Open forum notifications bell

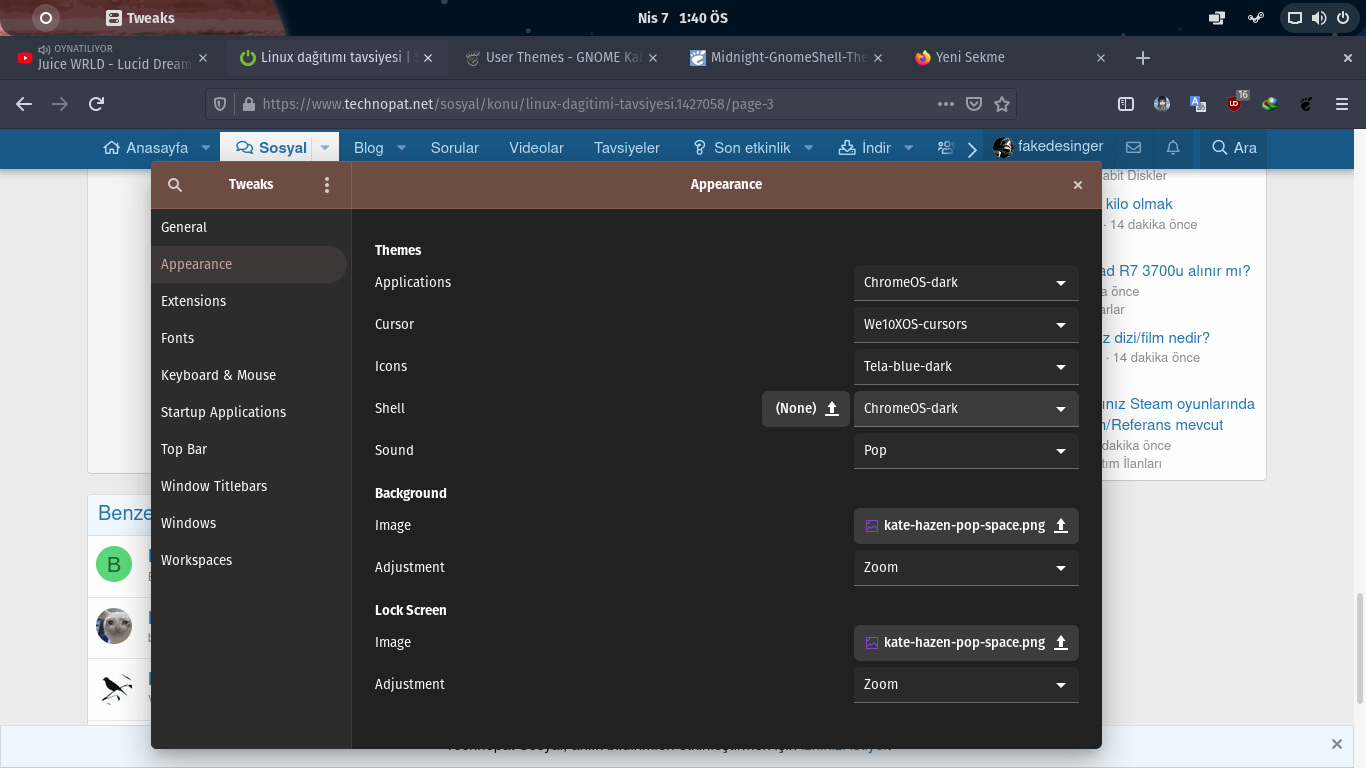[x=1173, y=148]
